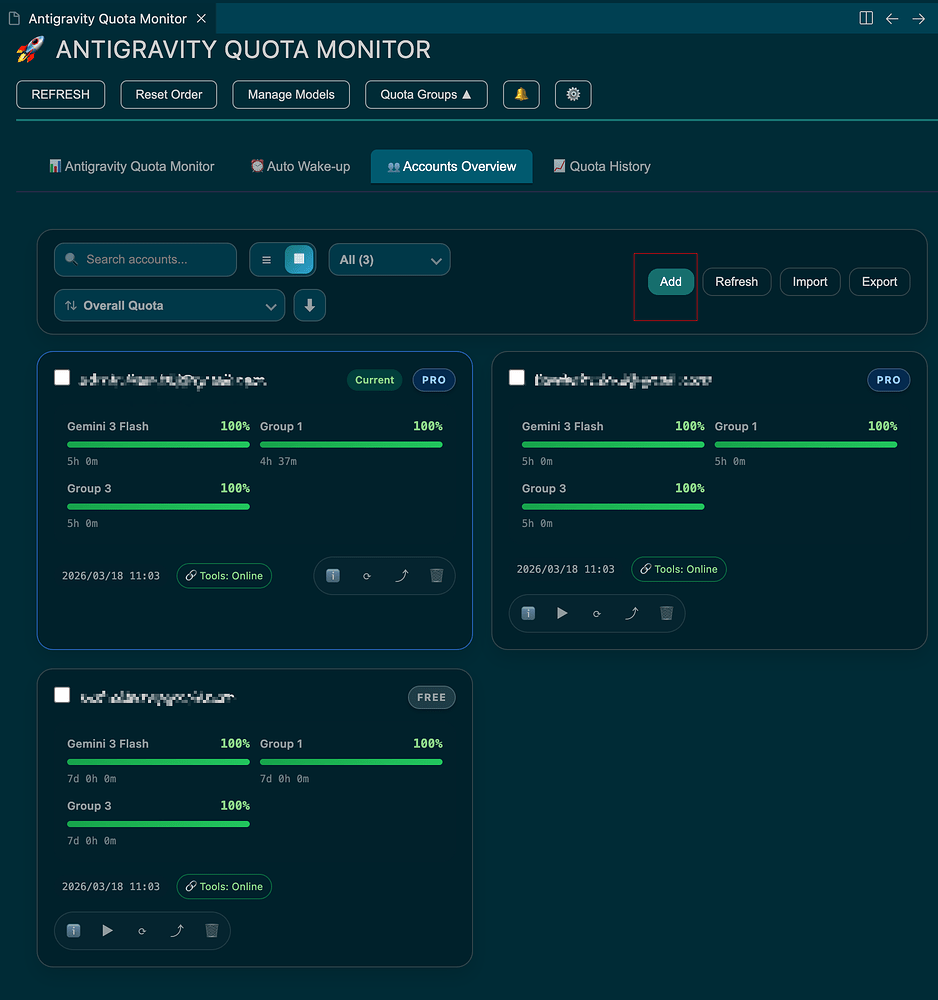This screenshot has height=1000, width=938.
Task: Click Tools: Online pill on non-current PRO card
Action: (x=679, y=569)
